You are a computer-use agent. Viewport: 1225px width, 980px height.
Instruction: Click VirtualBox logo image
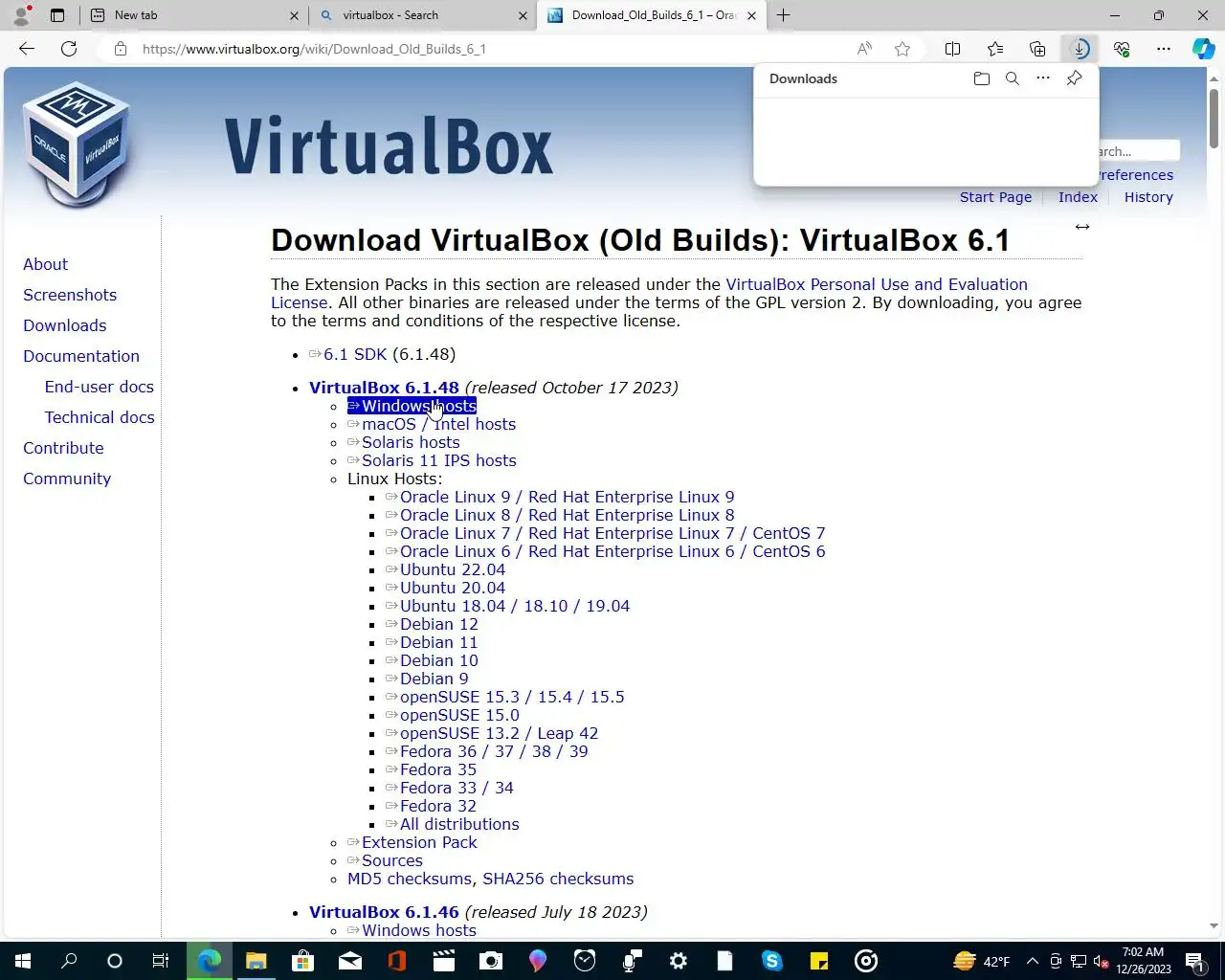pyautogui.click(x=75, y=145)
